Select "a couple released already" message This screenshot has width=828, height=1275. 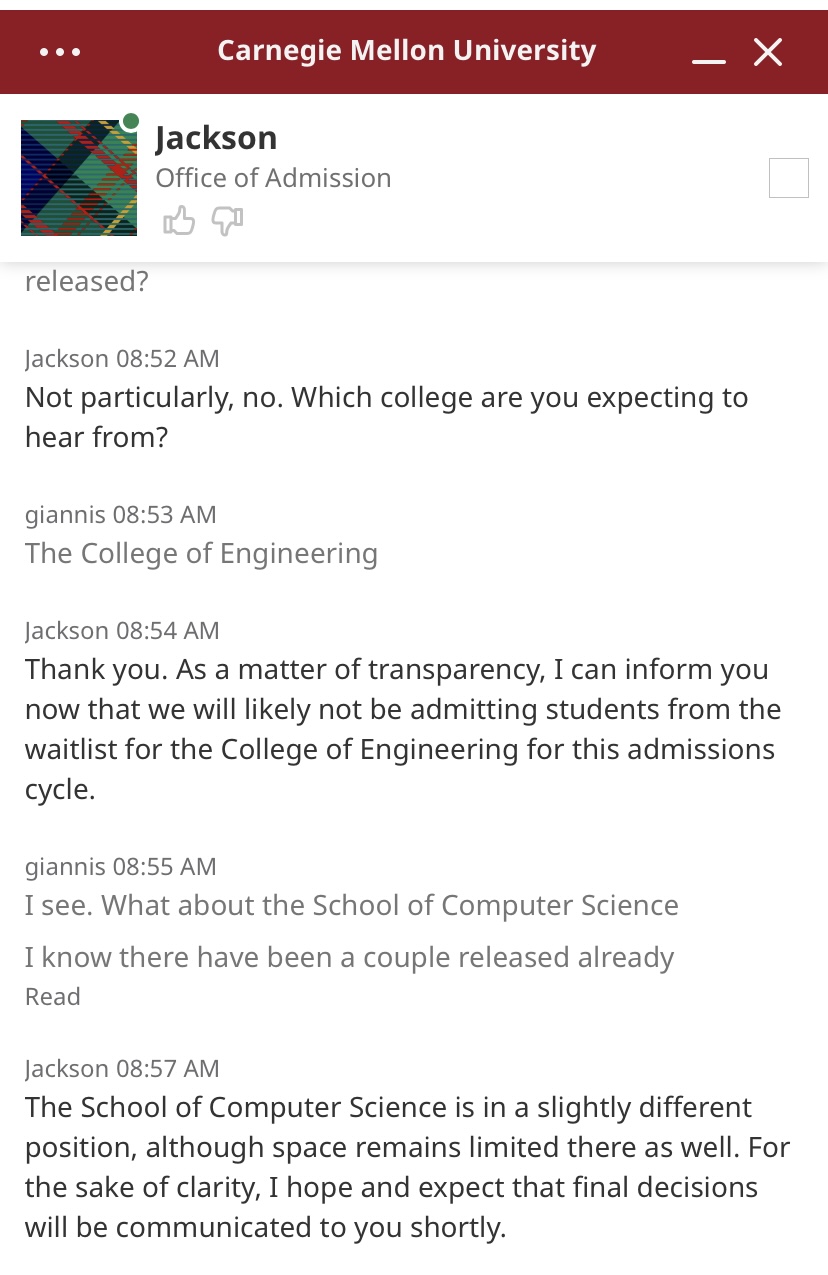[349, 957]
